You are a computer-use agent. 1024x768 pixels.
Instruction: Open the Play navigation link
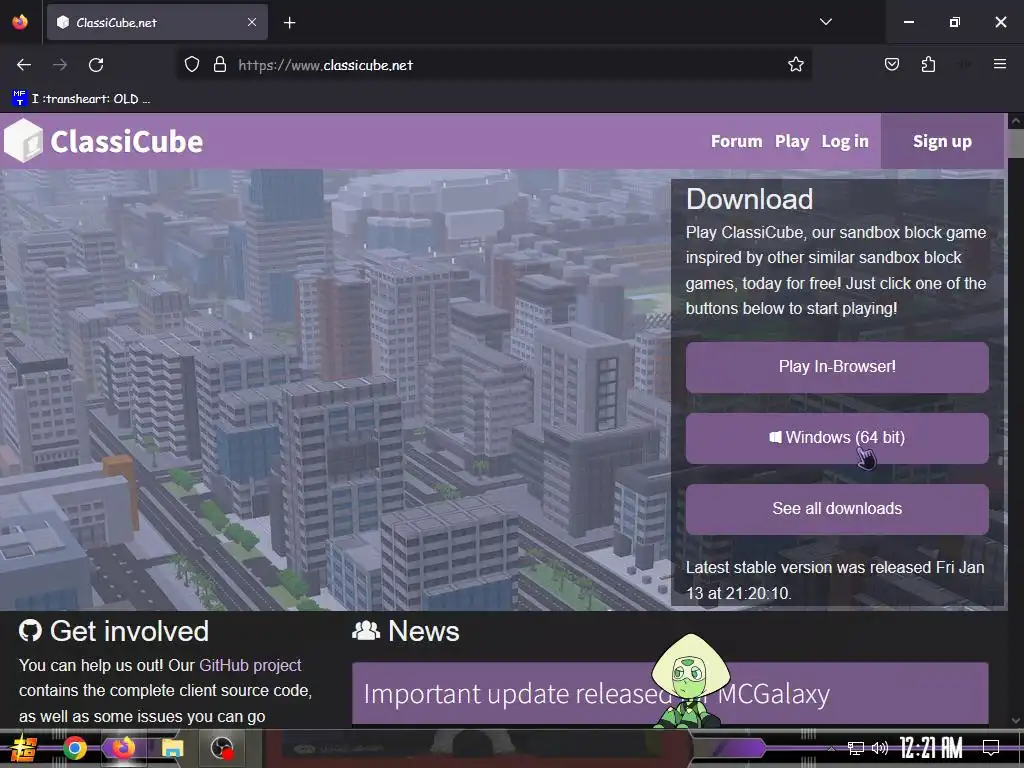click(792, 142)
